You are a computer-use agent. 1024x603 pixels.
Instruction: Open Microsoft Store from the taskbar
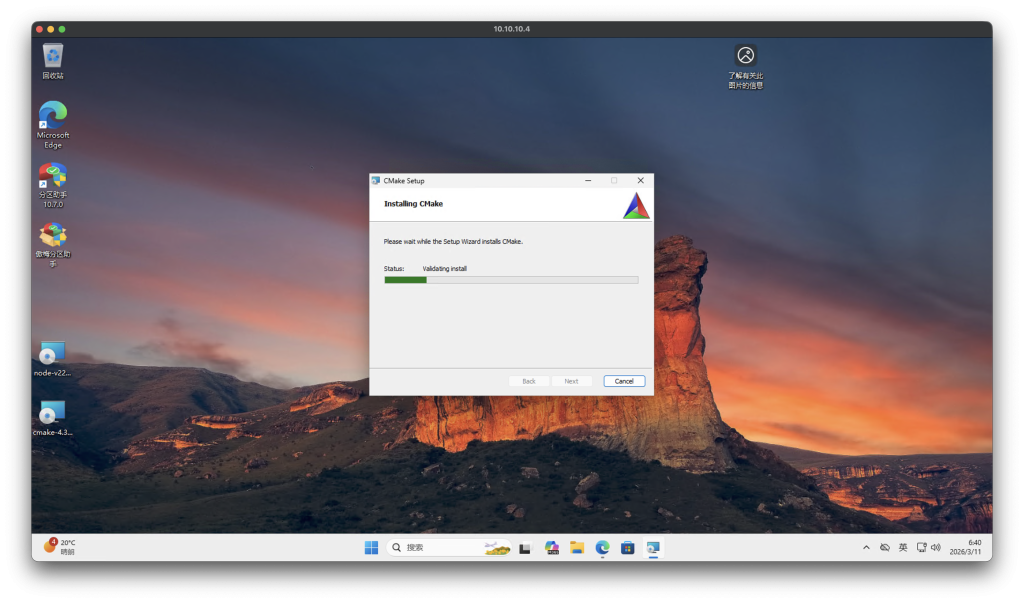pyautogui.click(x=628, y=547)
